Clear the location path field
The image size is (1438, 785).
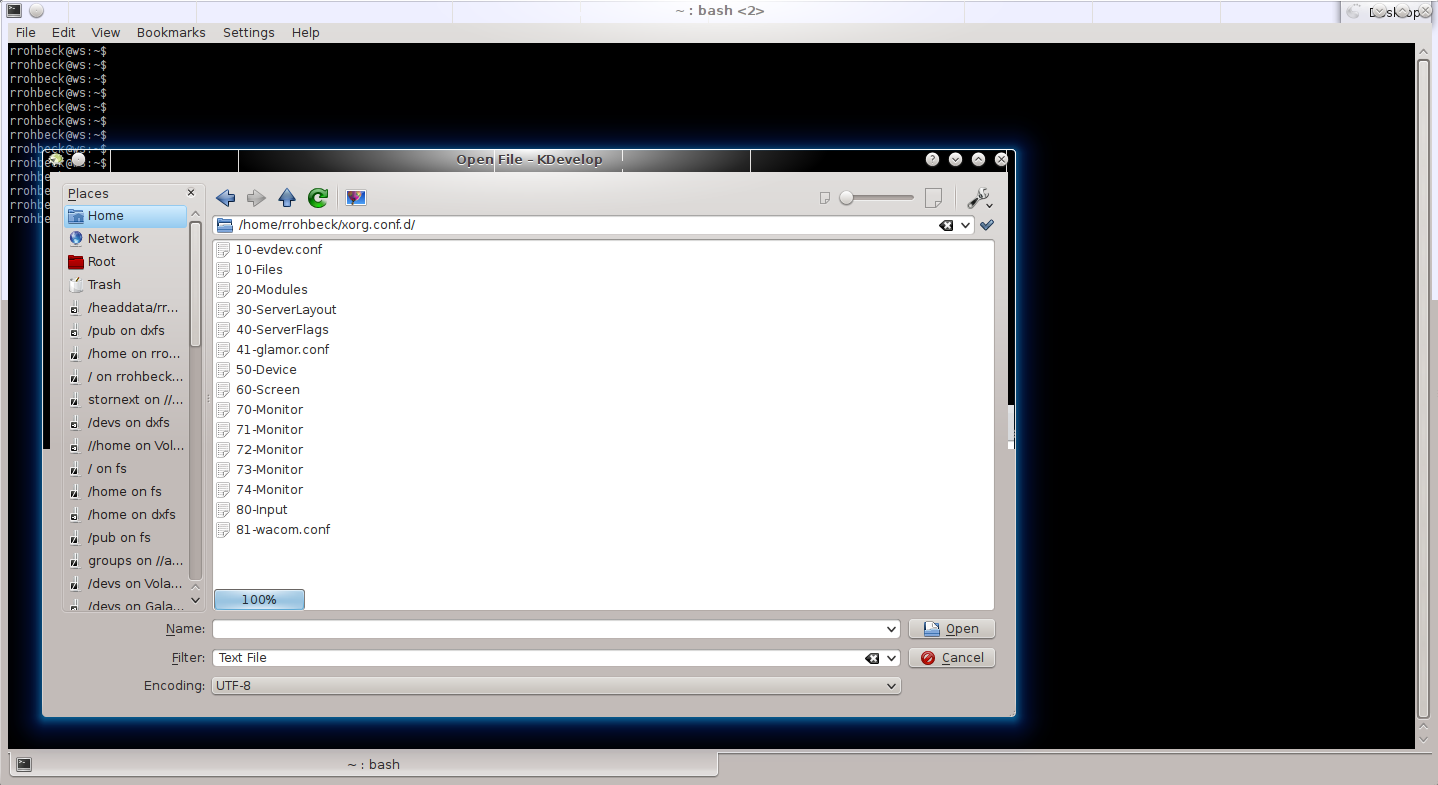946,226
